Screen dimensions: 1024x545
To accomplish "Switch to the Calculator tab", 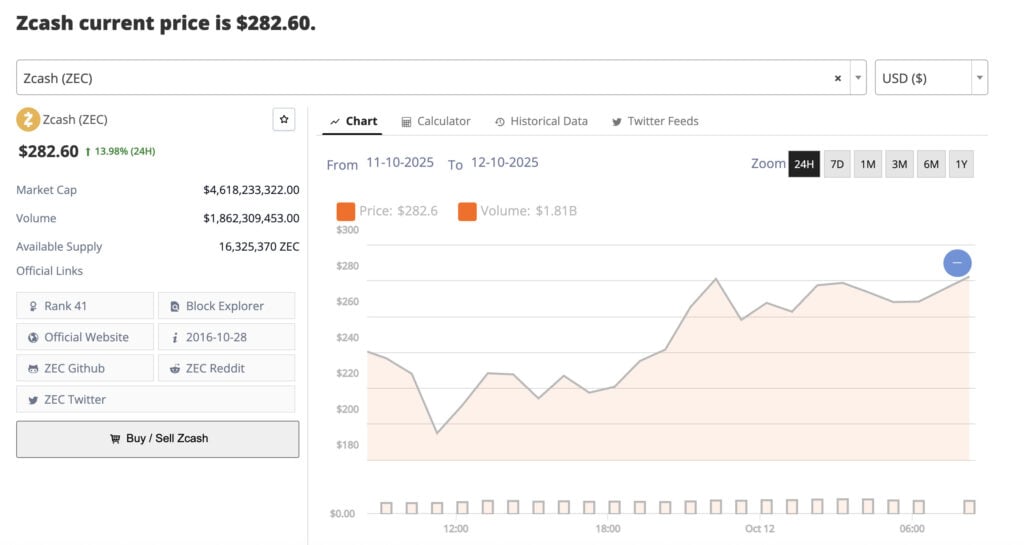I will (435, 121).
